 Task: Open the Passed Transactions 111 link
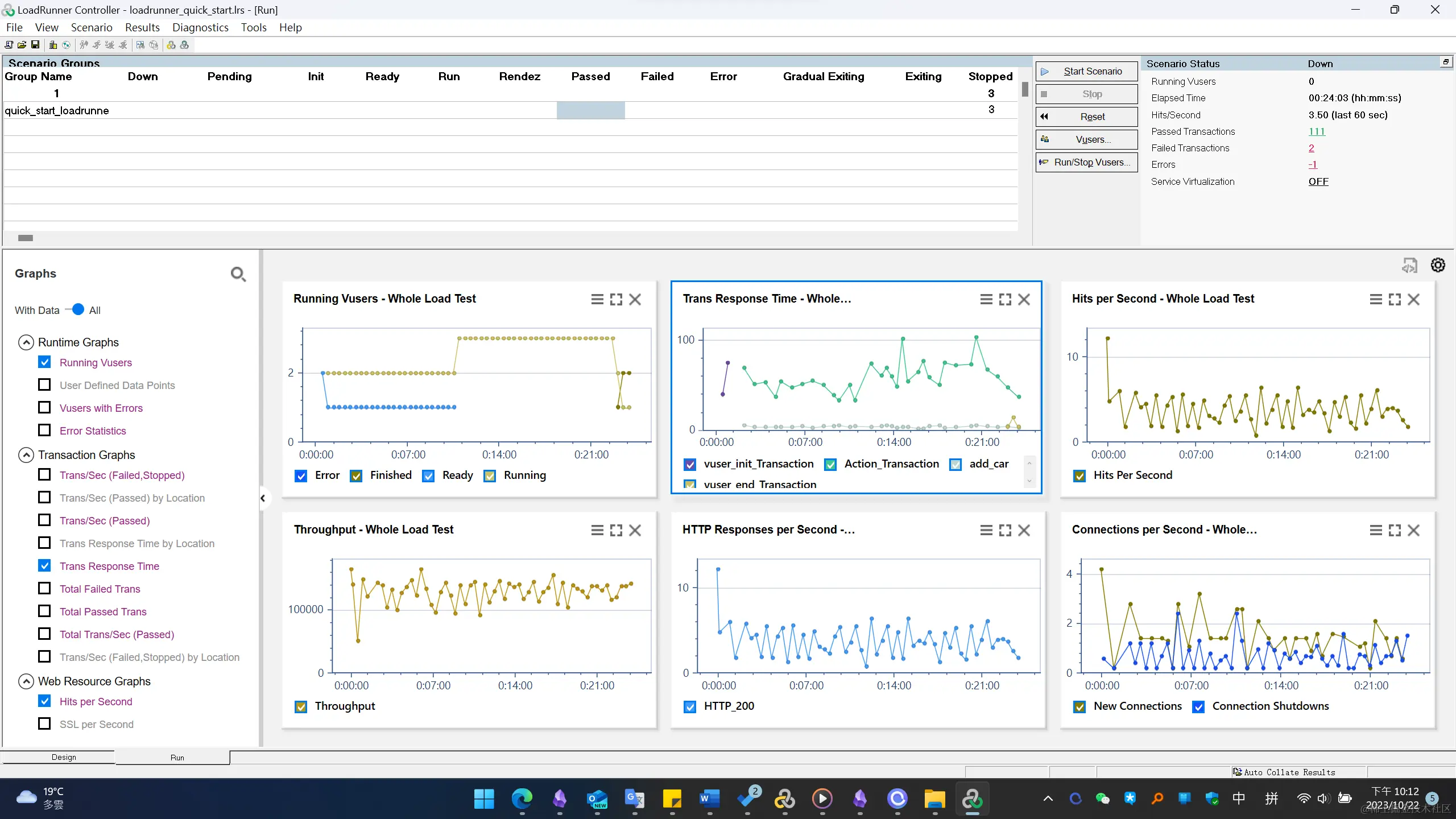pos(1317,131)
